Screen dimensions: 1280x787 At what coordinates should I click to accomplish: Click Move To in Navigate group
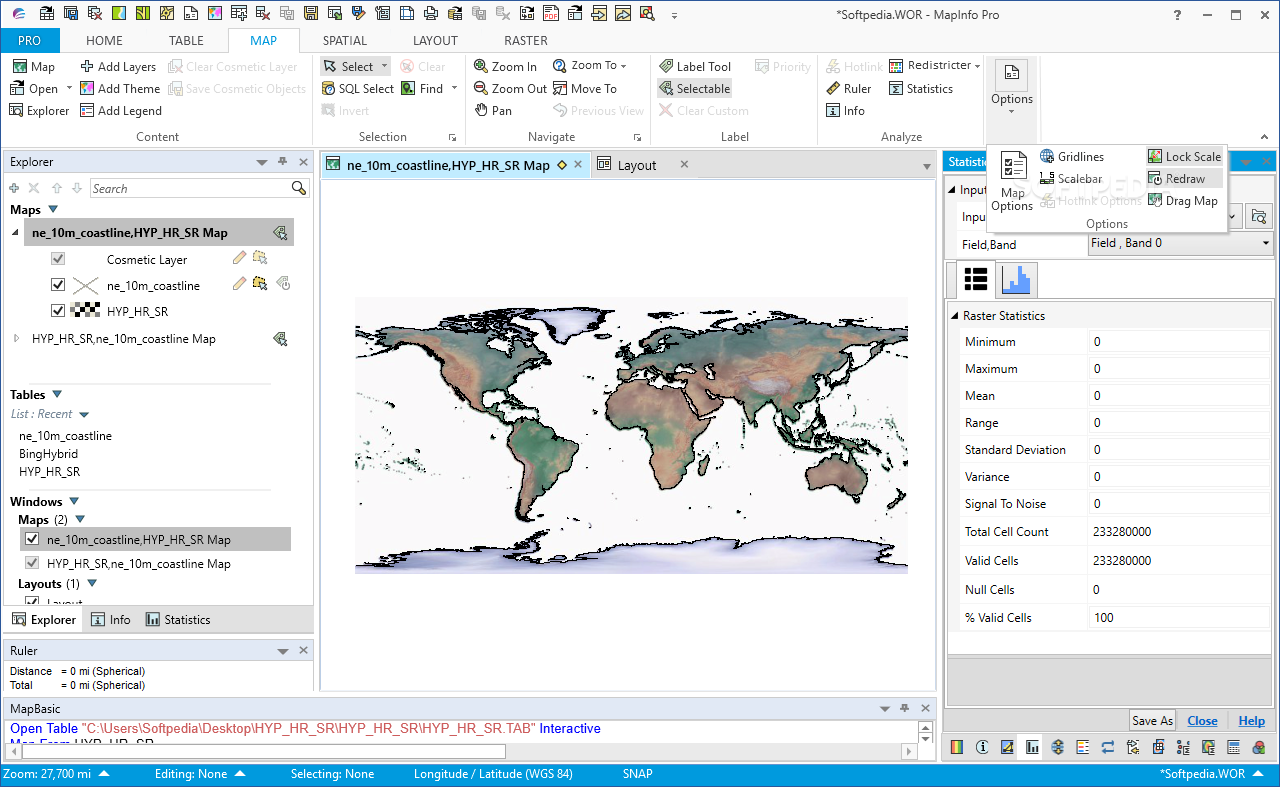pyautogui.click(x=584, y=89)
